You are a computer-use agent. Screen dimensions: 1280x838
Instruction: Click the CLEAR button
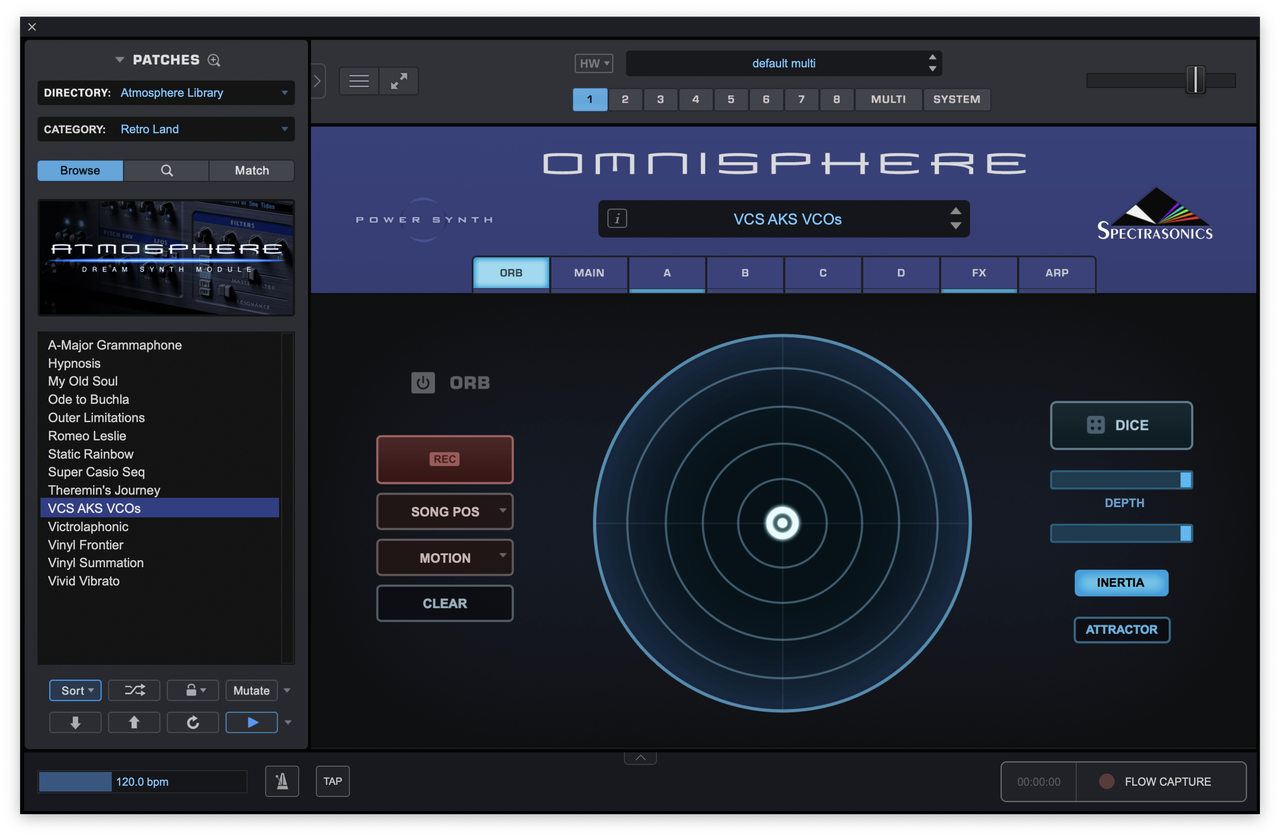click(445, 603)
